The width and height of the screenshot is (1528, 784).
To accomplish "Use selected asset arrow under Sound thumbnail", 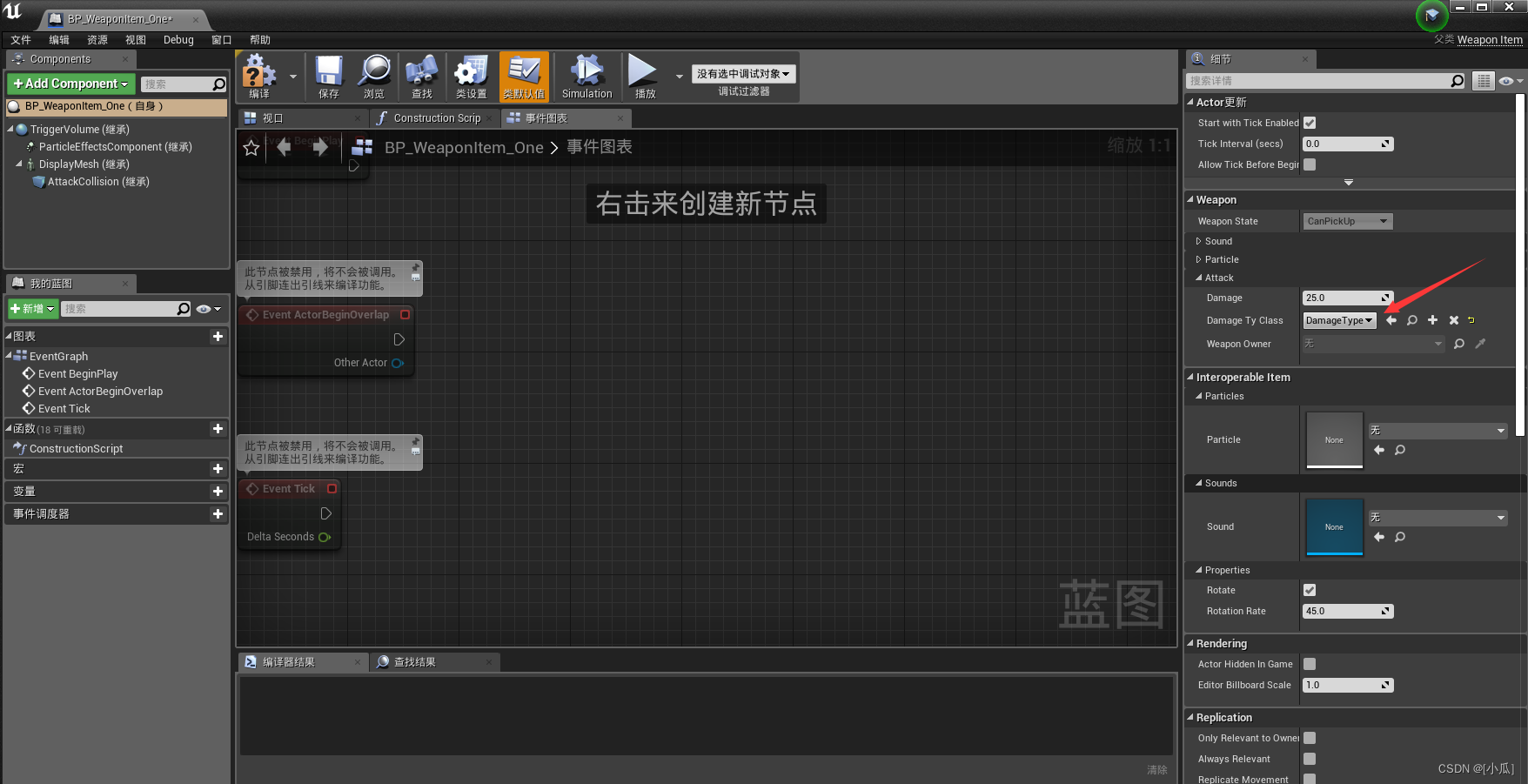I will pyautogui.click(x=1379, y=537).
